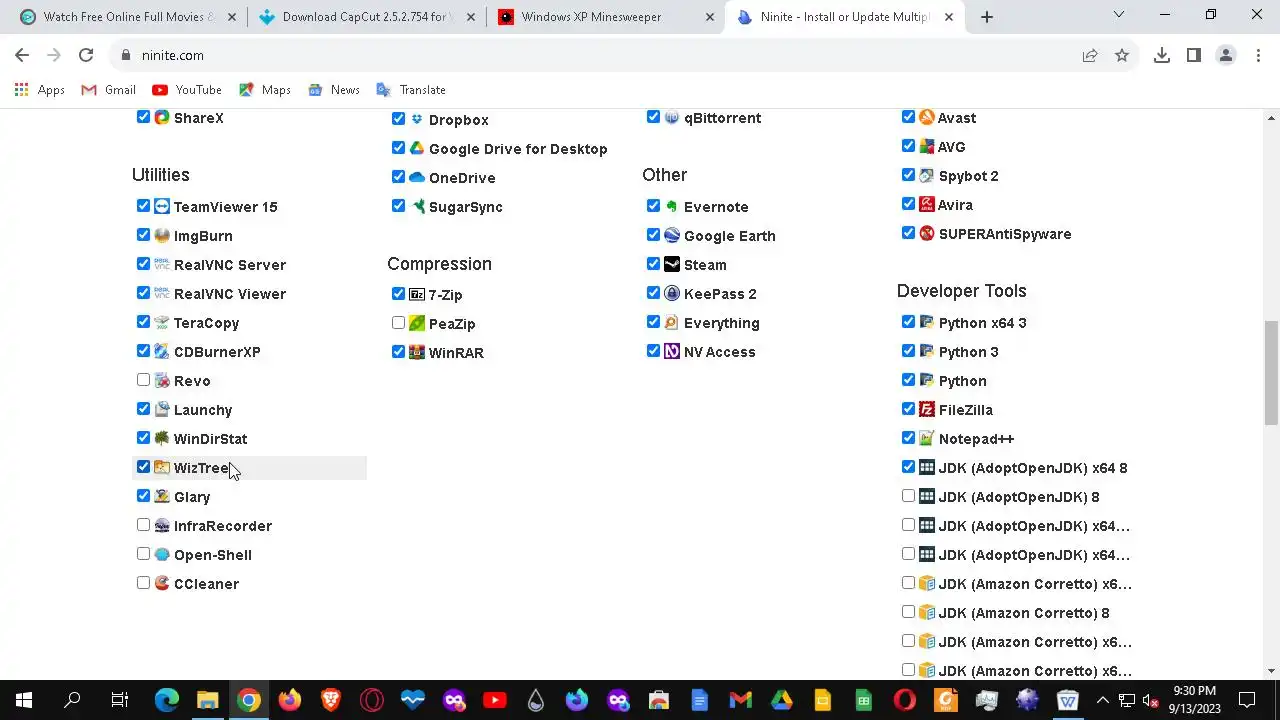Select the TeraCopy label text
The width and height of the screenshot is (1280, 720).
[x=206, y=323]
